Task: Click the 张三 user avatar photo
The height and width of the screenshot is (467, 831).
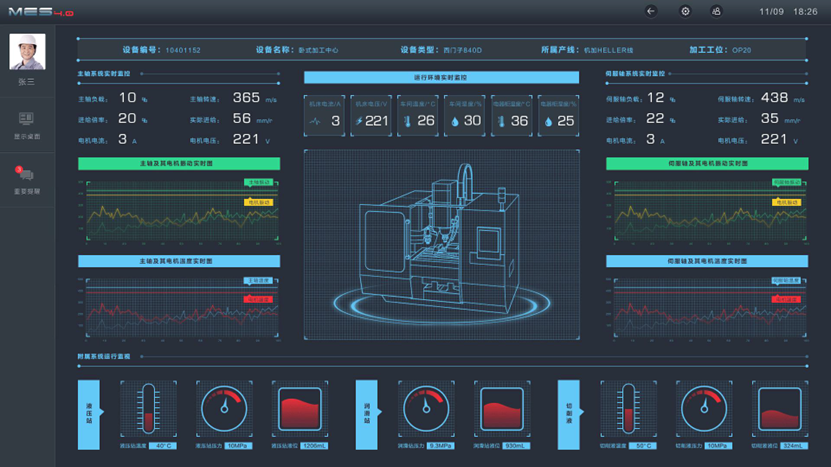Action: point(27,52)
